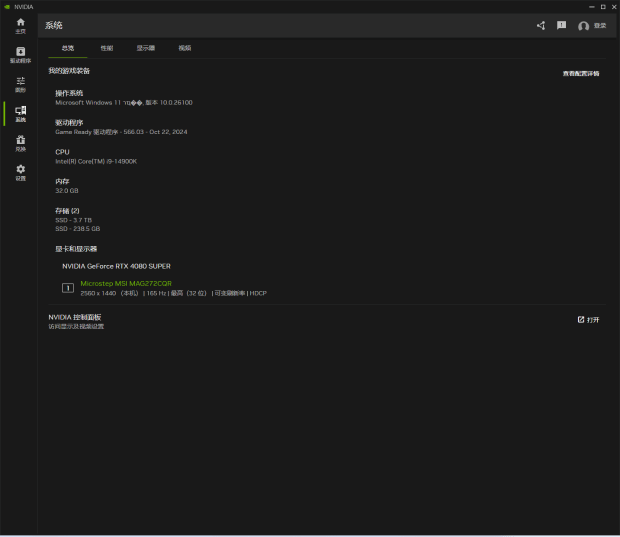Screen dimensions: 620x537
Task: Click the 32.0 GB memory value
Action: (67, 191)
